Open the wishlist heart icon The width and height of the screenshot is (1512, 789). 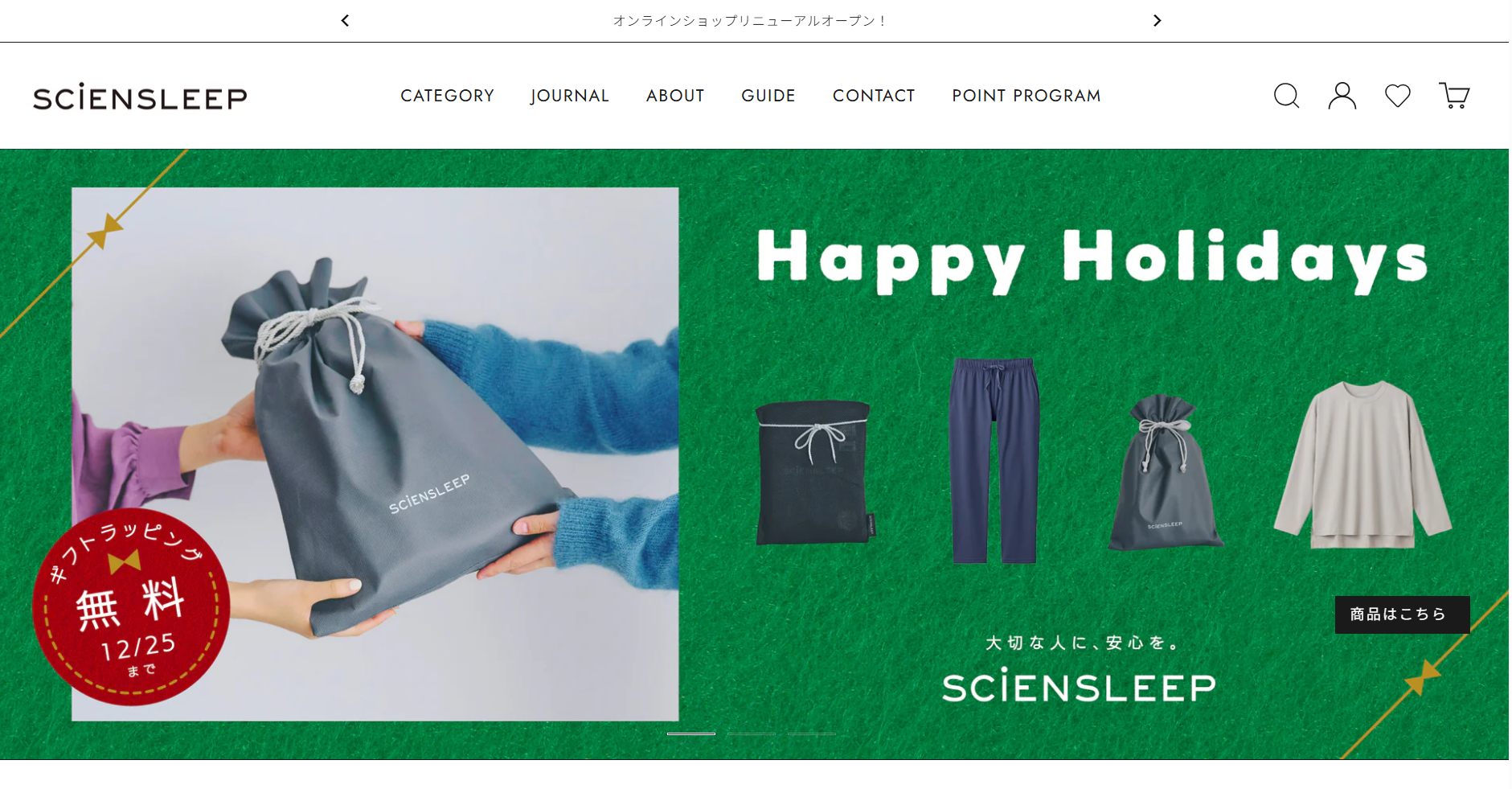[1398, 96]
